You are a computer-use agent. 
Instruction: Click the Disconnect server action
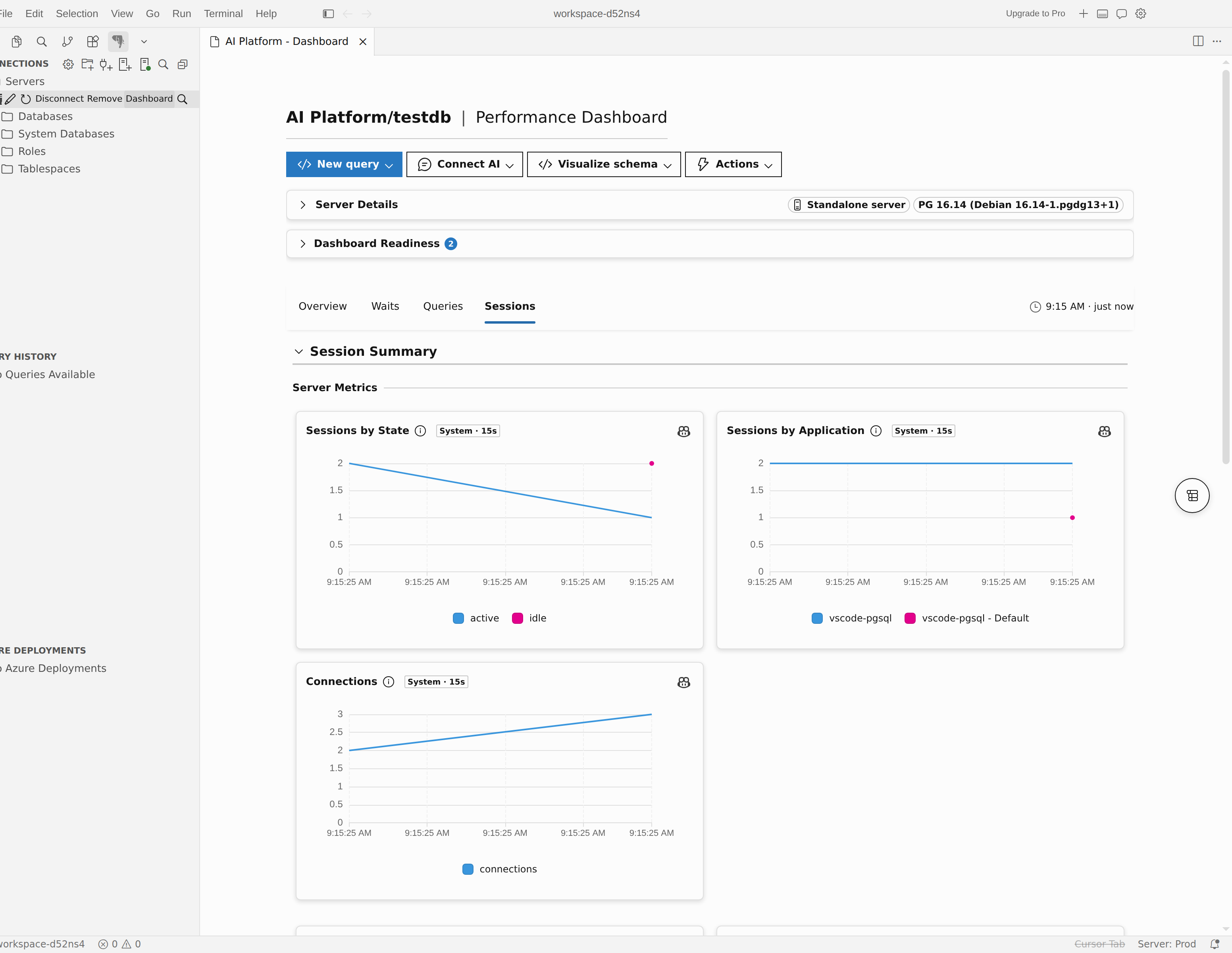pyautogui.click(x=59, y=99)
